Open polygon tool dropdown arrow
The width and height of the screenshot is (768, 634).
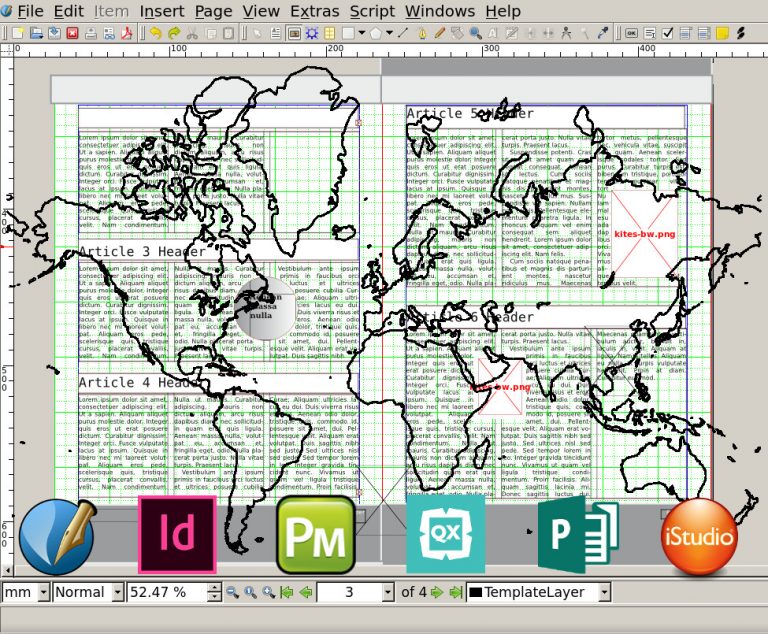389,33
